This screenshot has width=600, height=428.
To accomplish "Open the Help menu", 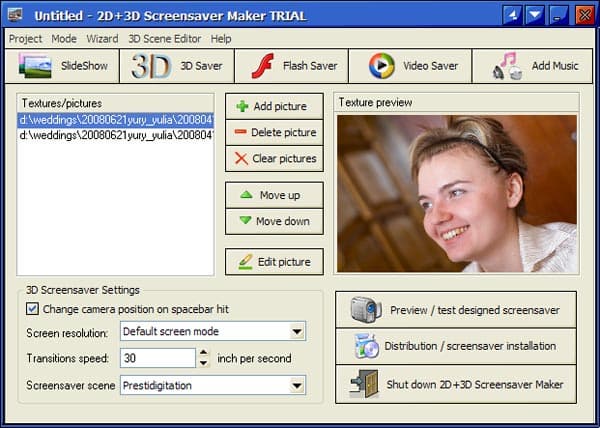I will pos(221,39).
